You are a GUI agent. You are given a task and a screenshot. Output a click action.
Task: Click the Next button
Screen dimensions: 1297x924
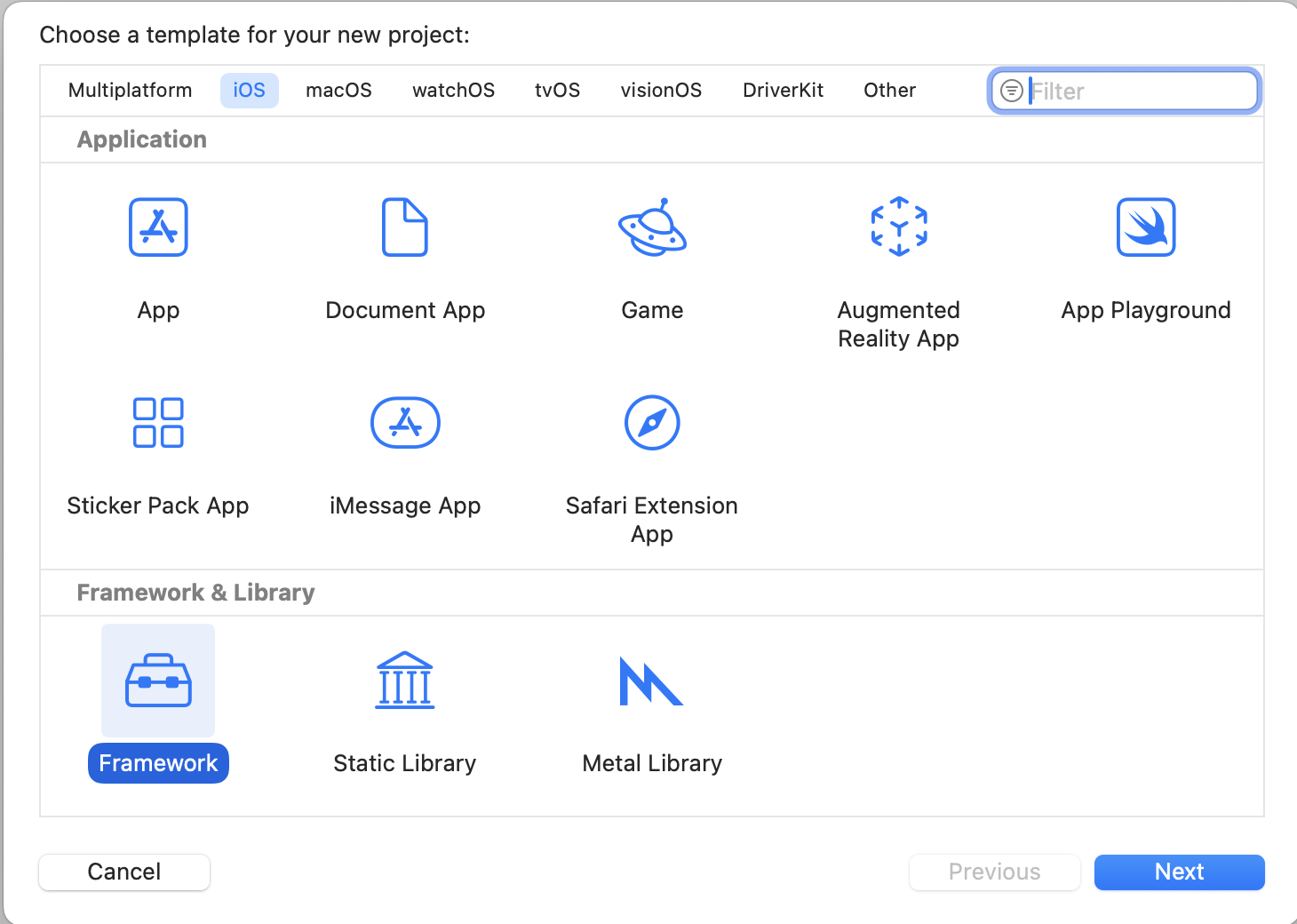pyautogui.click(x=1180, y=872)
